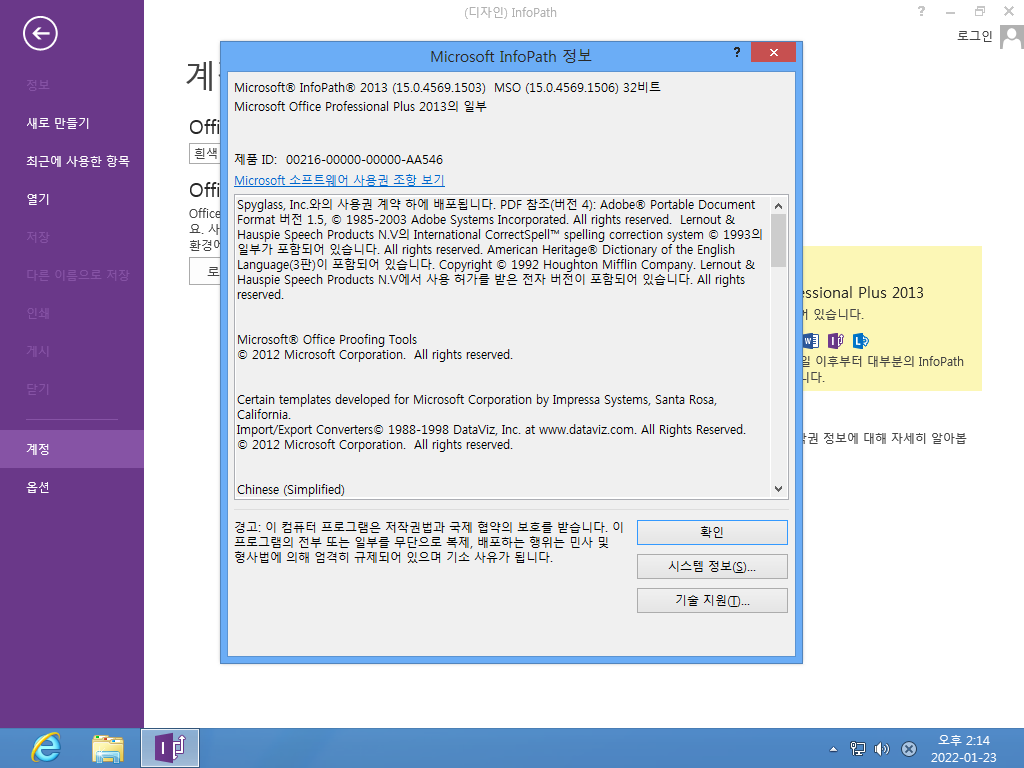Click the license text scrollbar thumb
Screen dimensions: 1024x768
pos(778,240)
